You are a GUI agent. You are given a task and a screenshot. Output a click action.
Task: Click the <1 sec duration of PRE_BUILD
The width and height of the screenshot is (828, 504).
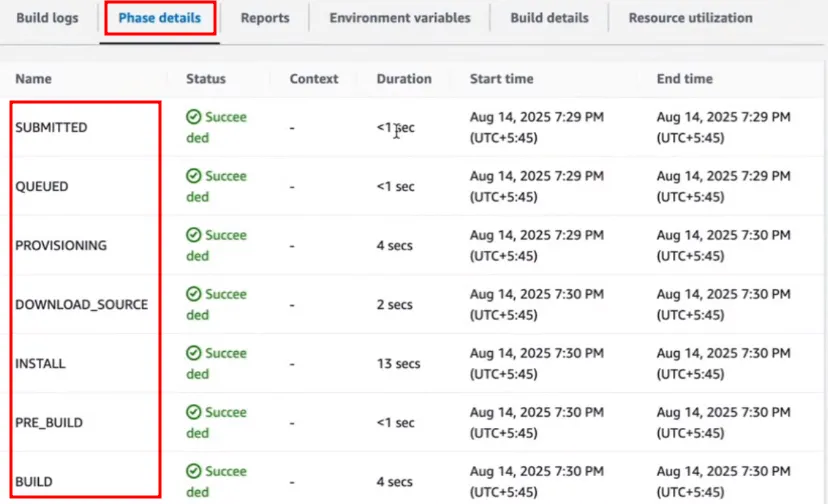click(x=396, y=423)
